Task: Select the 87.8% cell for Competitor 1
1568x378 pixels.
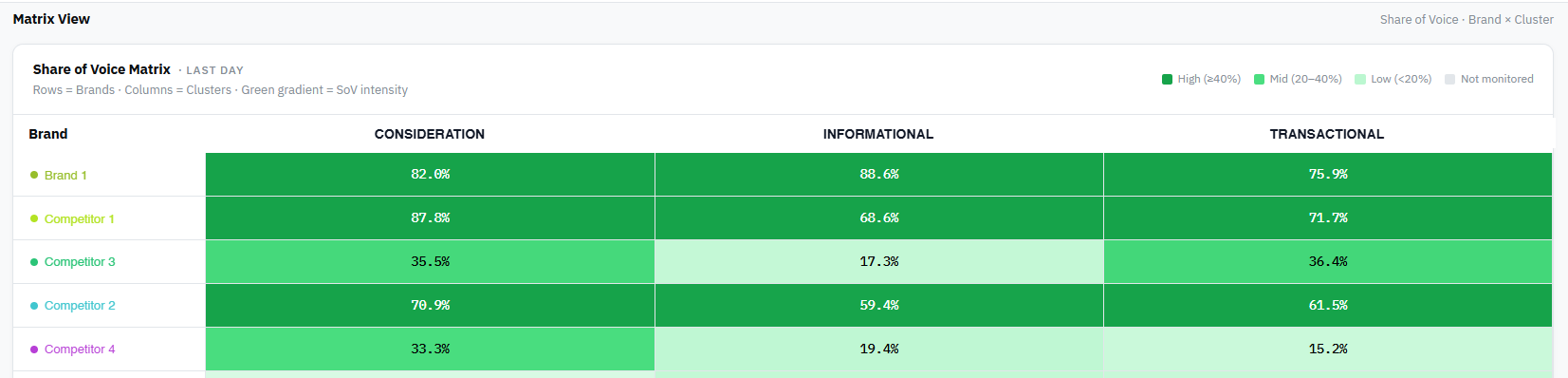Action: coord(430,218)
